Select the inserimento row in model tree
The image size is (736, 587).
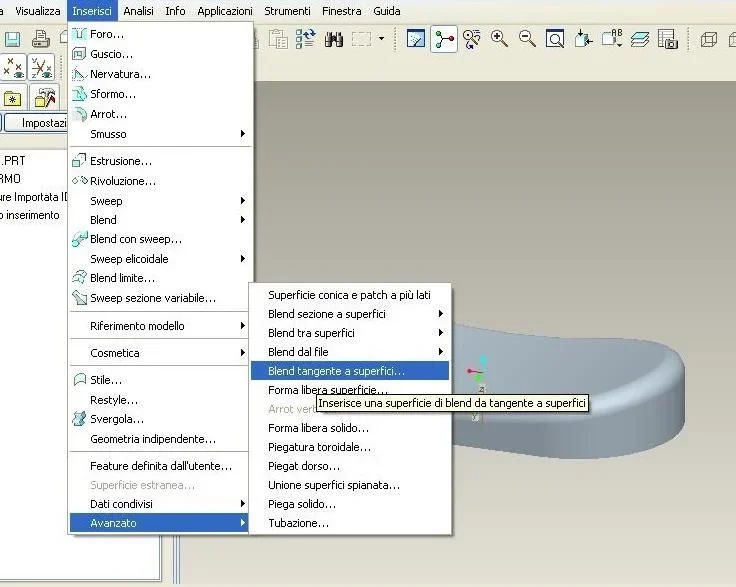(x=30, y=215)
